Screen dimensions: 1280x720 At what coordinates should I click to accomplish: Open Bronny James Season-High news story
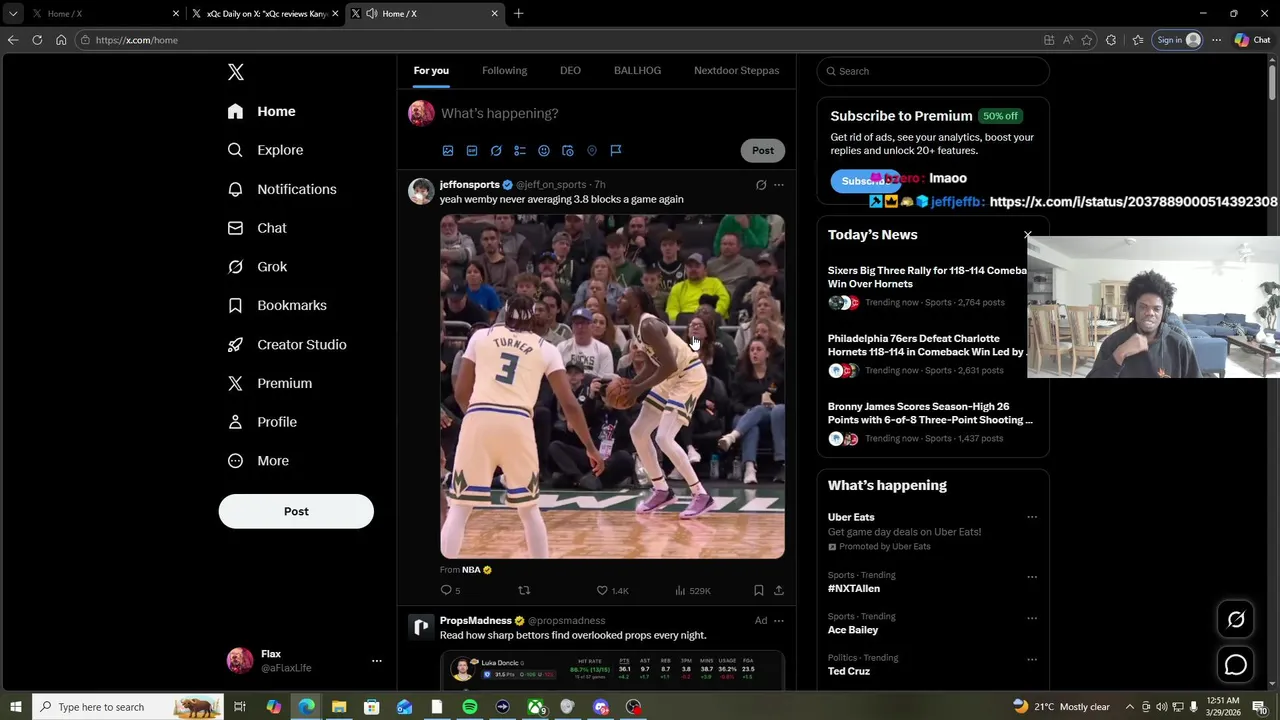tap(930, 413)
